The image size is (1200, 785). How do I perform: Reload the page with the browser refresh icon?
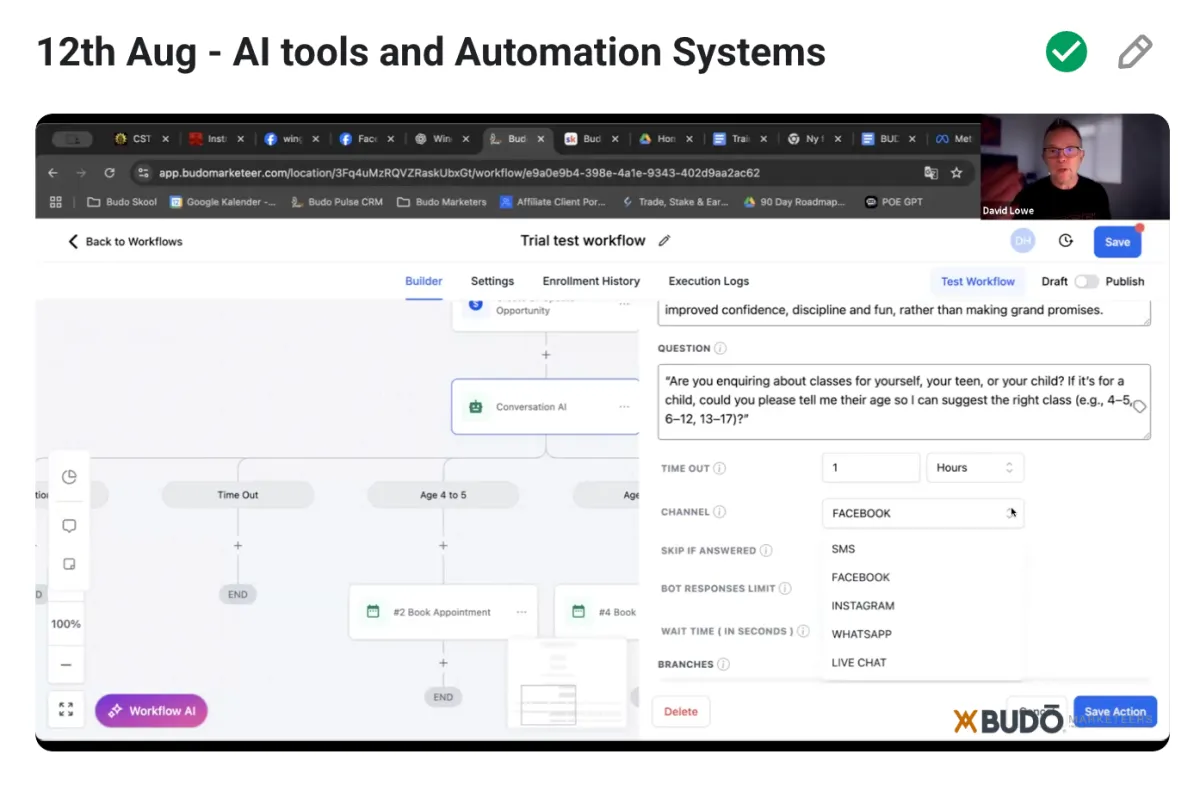109,173
